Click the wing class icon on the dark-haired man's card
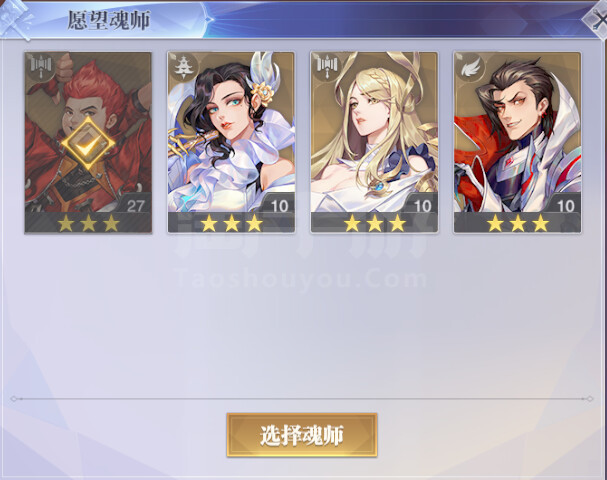The height and width of the screenshot is (480, 607). coord(469,68)
